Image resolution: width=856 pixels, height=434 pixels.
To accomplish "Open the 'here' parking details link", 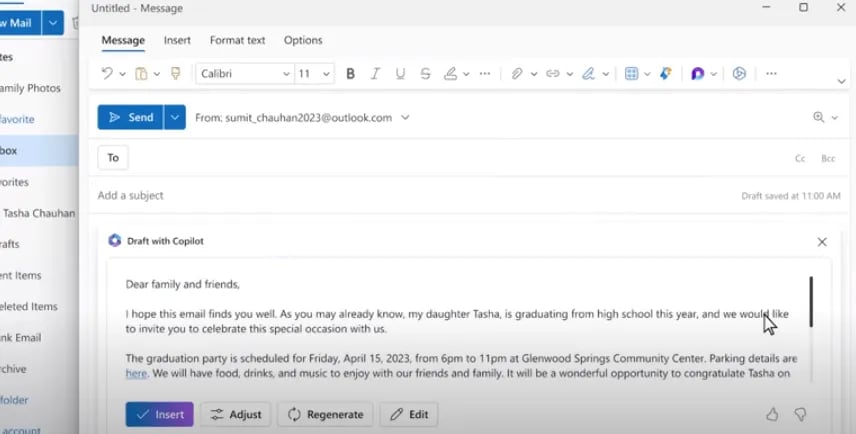I will pos(136,373).
